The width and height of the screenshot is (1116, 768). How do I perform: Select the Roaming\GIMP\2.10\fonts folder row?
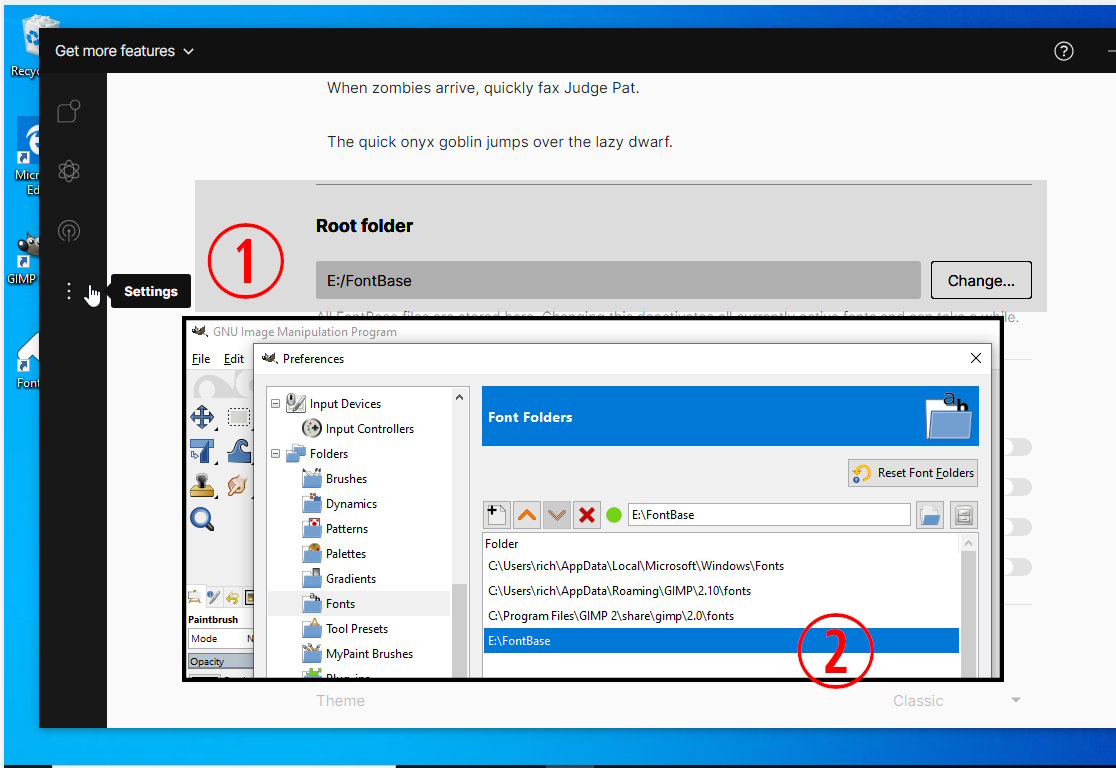pos(721,591)
